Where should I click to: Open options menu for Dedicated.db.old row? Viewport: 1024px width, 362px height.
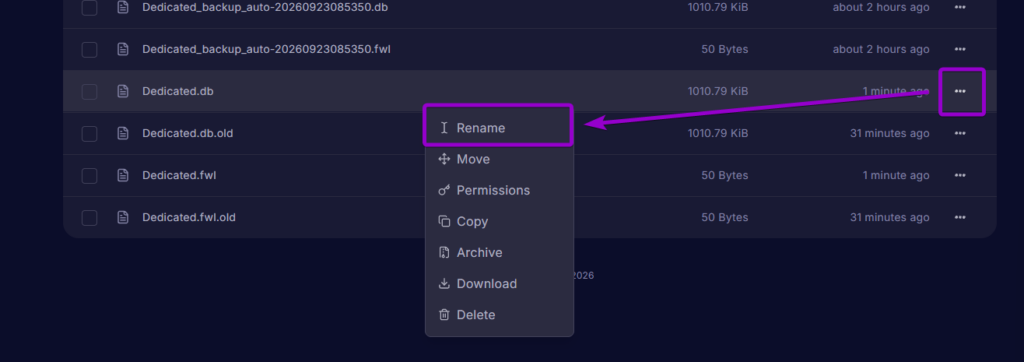point(959,133)
